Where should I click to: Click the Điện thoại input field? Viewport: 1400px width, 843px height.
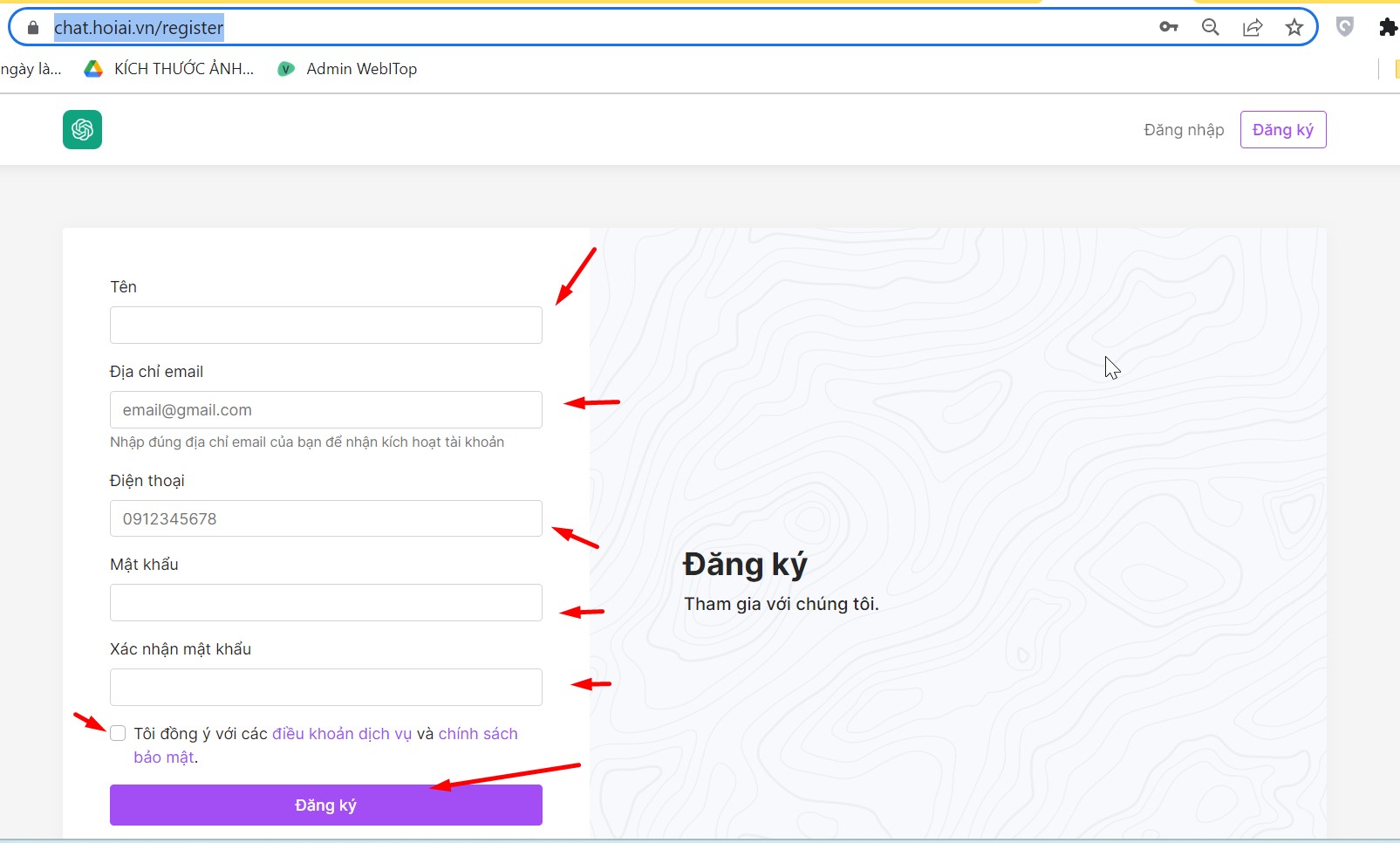325,518
